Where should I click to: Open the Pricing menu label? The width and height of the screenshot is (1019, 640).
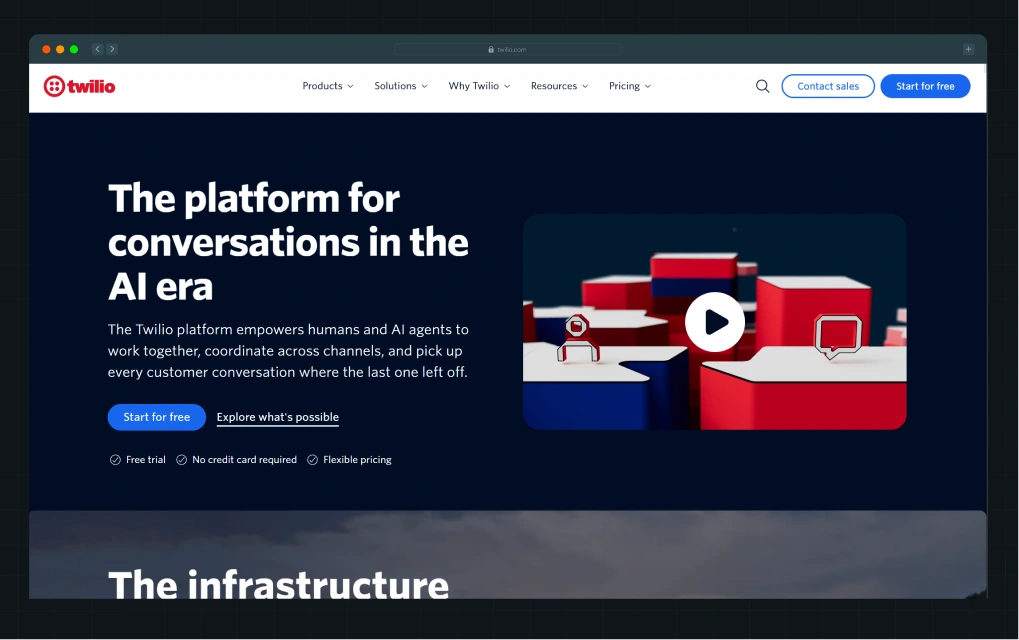tap(625, 86)
